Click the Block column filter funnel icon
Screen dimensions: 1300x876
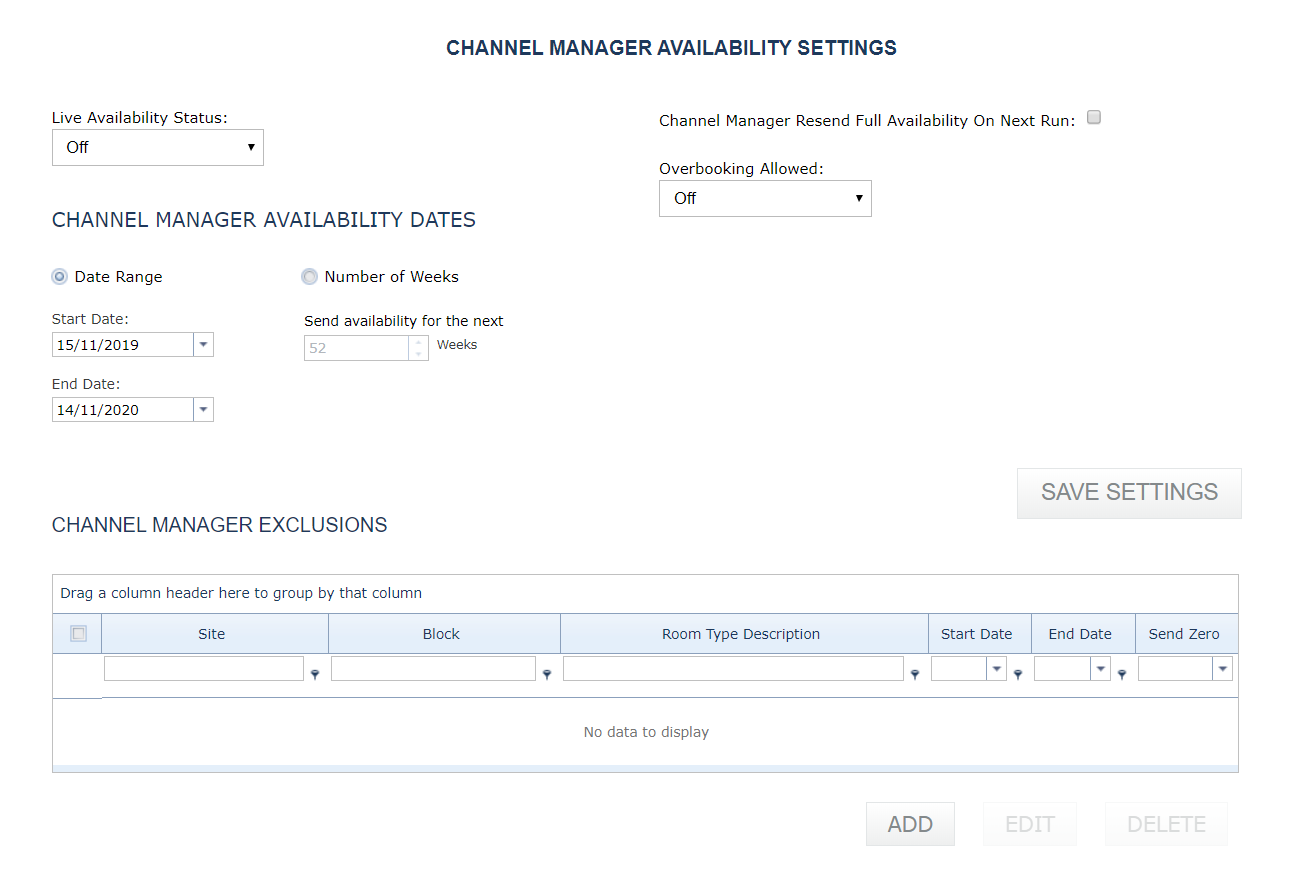(547, 674)
